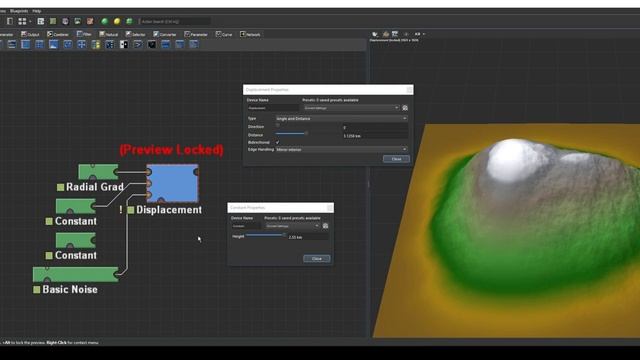Switch to the Converter device tab
The image size is (640, 360).
tap(164, 34)
